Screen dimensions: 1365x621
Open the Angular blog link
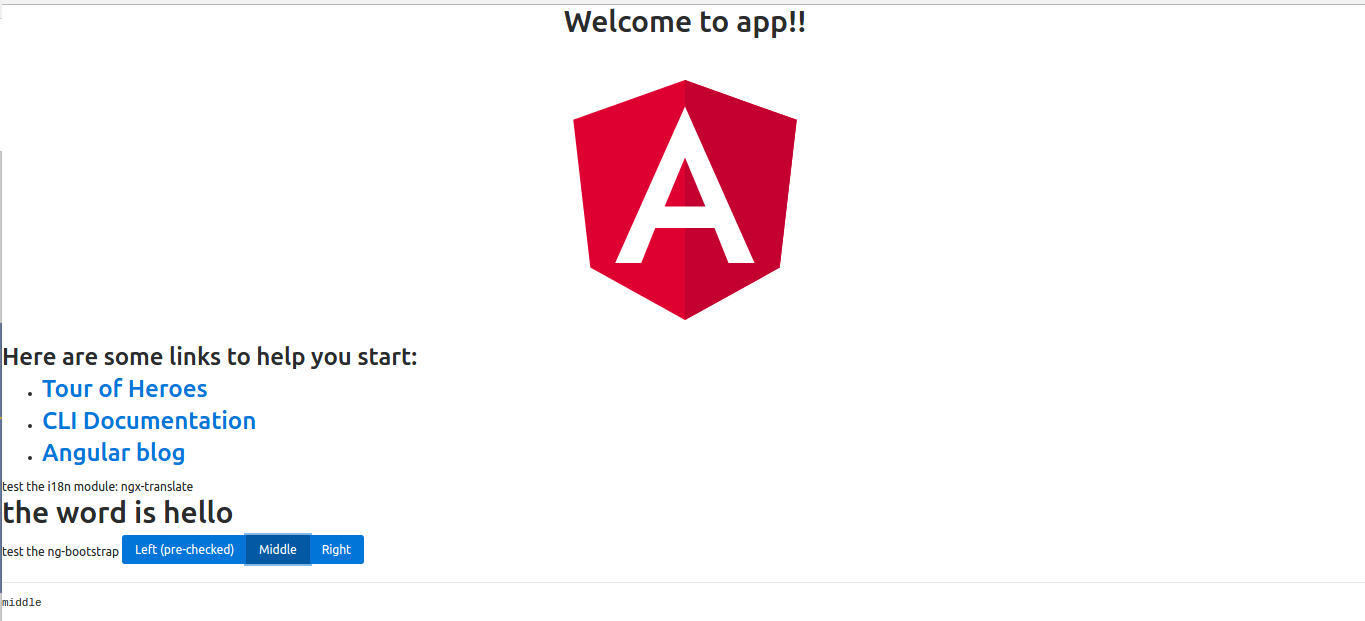[114, 453]
